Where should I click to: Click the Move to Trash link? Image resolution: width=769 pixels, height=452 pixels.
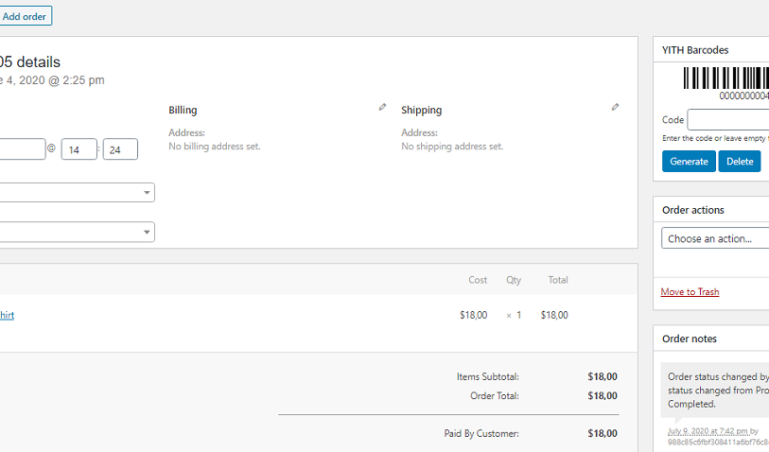[x=689, y=292]
